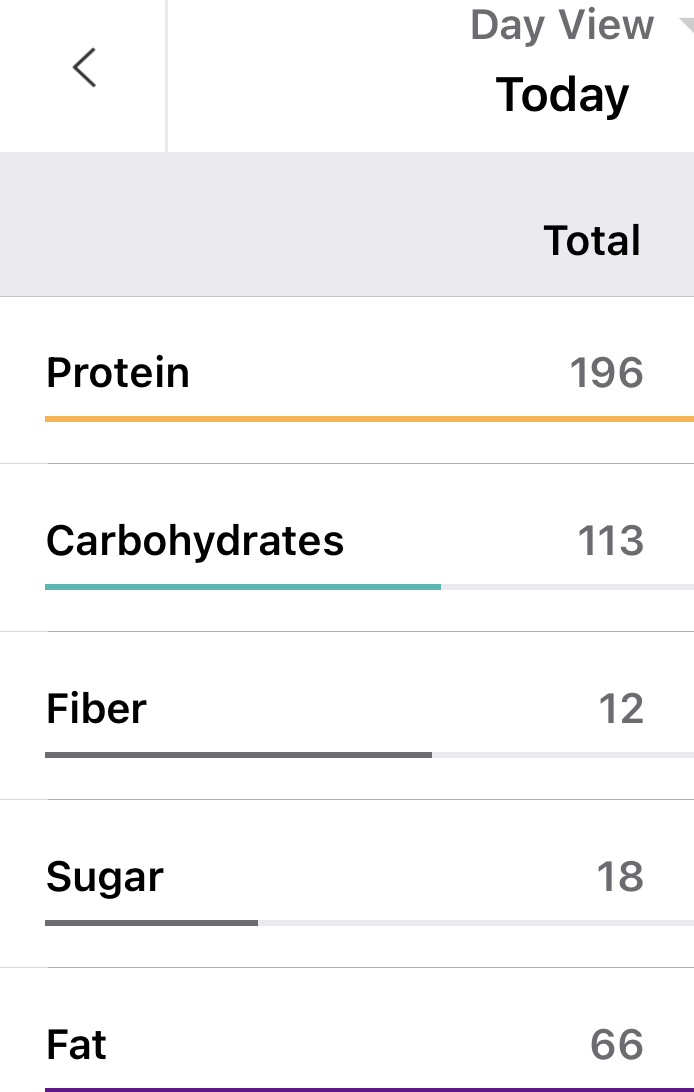Tap the teal Carbohydrates progress bar

pyautogui.click(x=243, y=587)
